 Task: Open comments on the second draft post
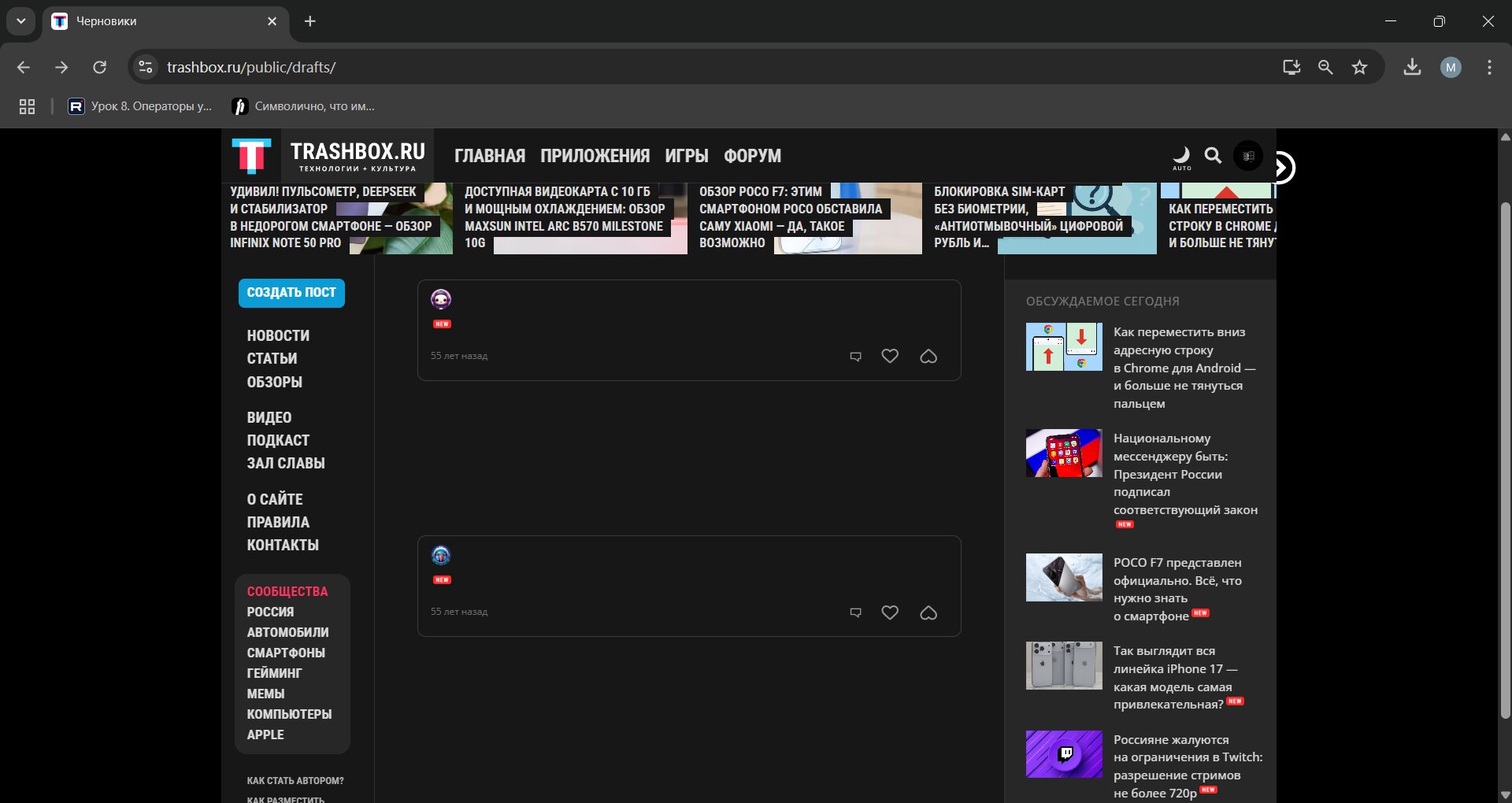(856, 612)
